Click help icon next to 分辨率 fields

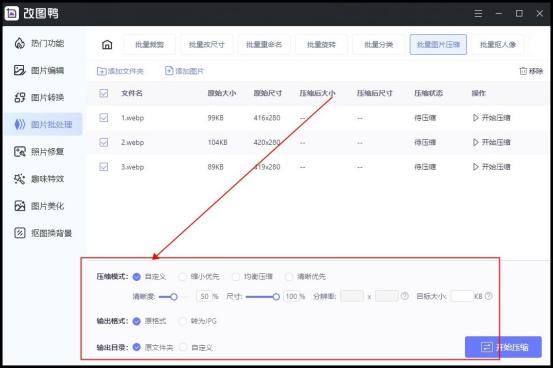pyautogui.click(x=405, y=296)
